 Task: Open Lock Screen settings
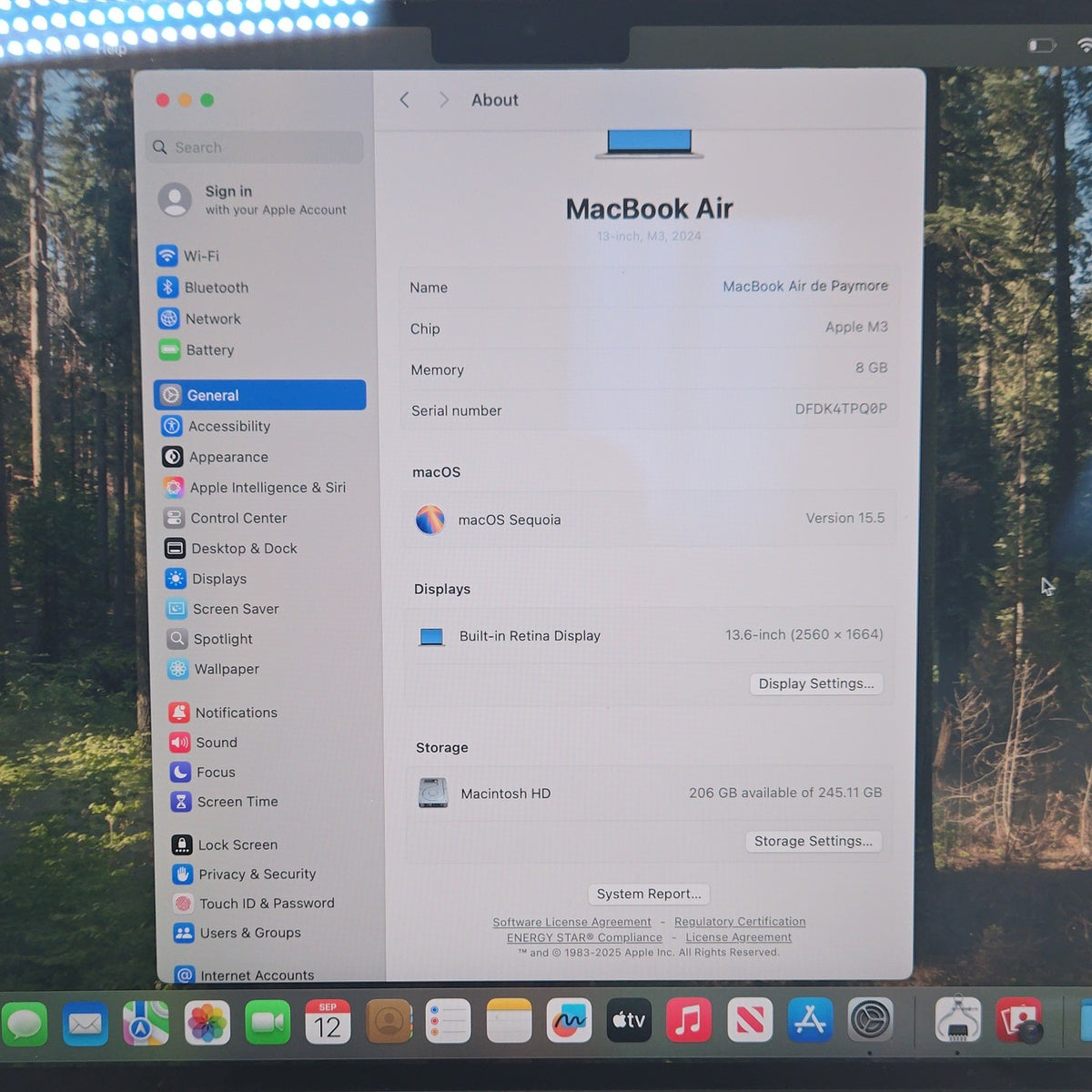[225, 844]
